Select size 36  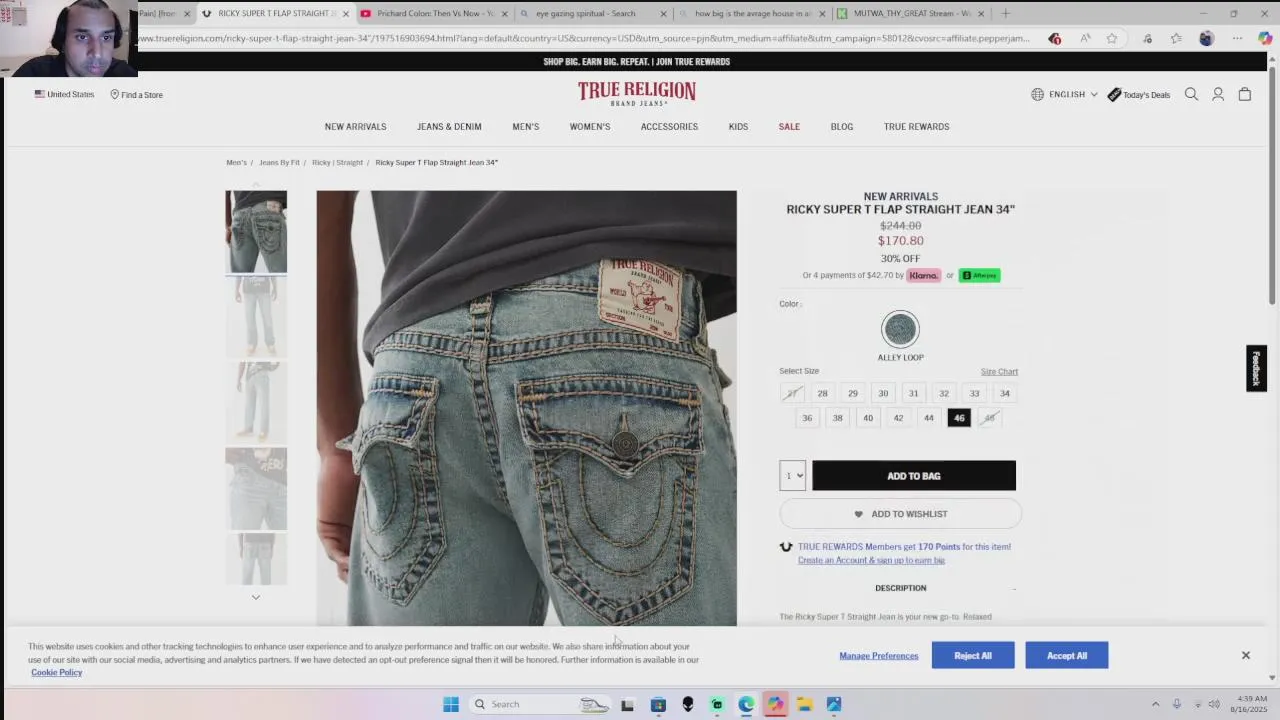[807, 418]
